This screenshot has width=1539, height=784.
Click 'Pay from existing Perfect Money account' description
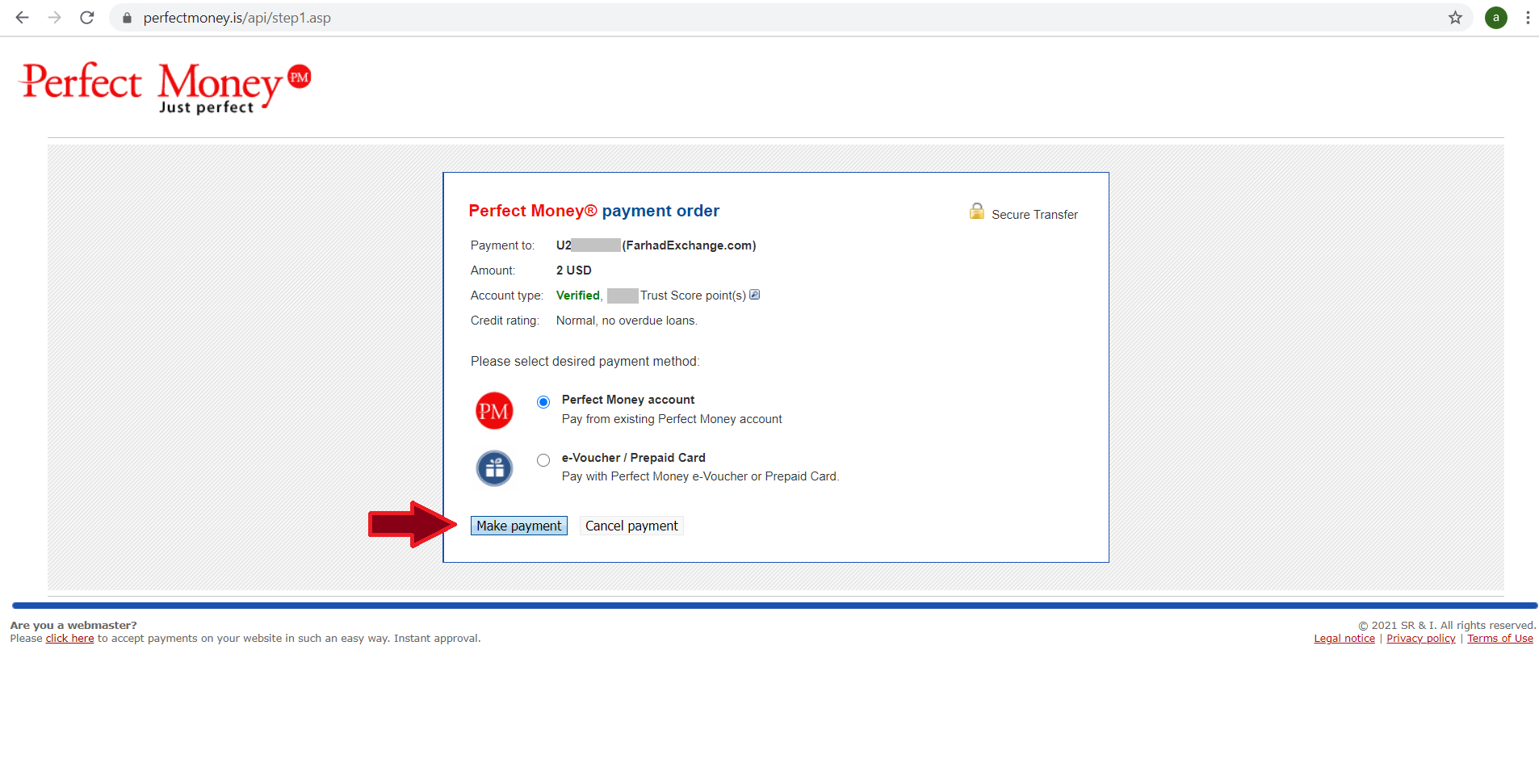click(672, 419)
